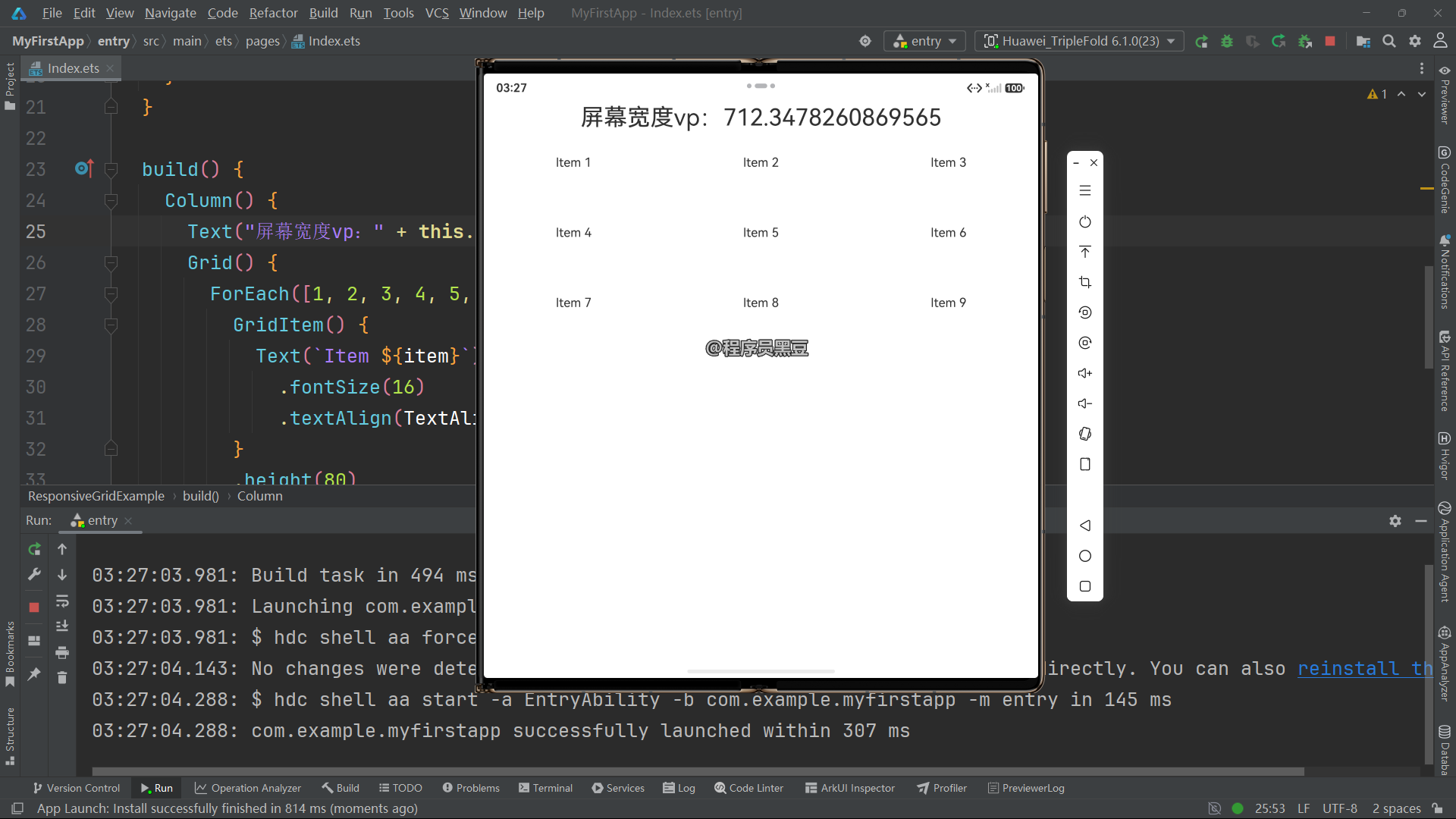Toggle pin tab in the Run panel
The width and height of the screenshot is (1456, 819).
(34, 673)
